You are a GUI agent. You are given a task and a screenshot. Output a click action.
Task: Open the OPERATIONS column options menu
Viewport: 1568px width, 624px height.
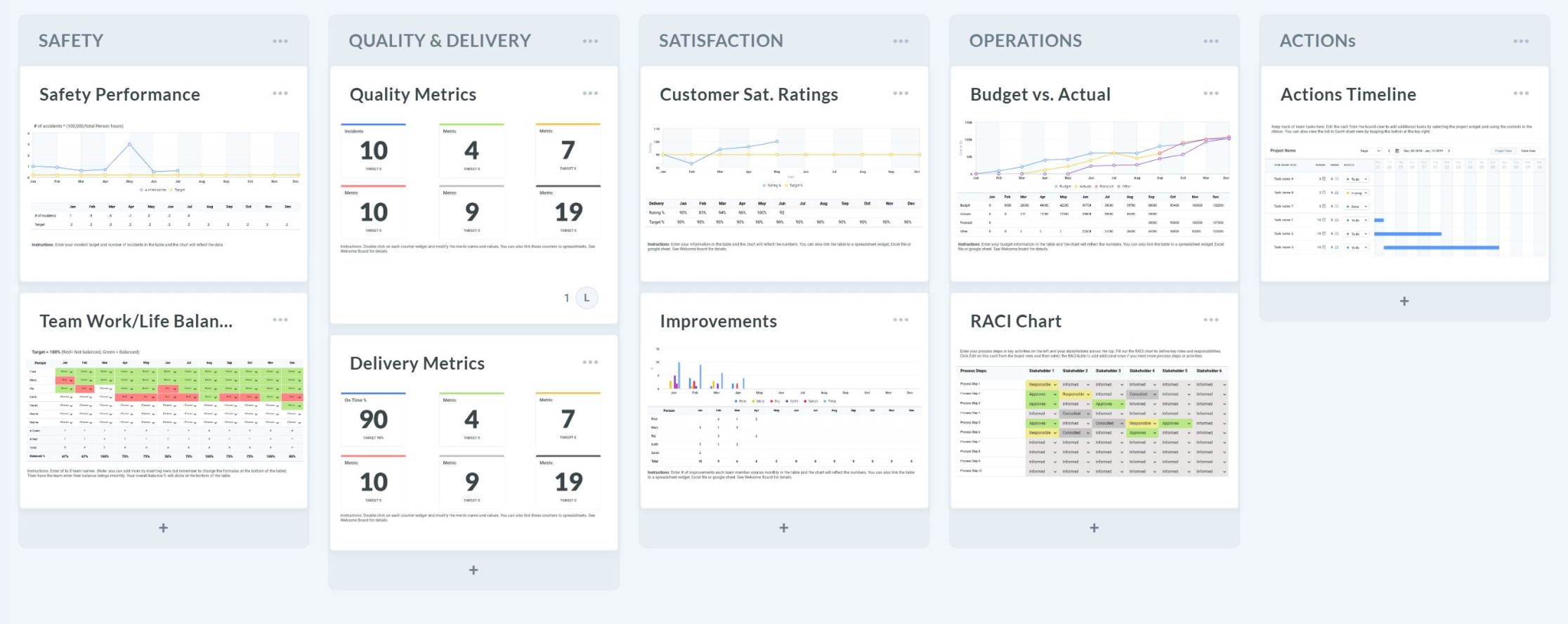pyautogui.click(x=1211, y=41)
